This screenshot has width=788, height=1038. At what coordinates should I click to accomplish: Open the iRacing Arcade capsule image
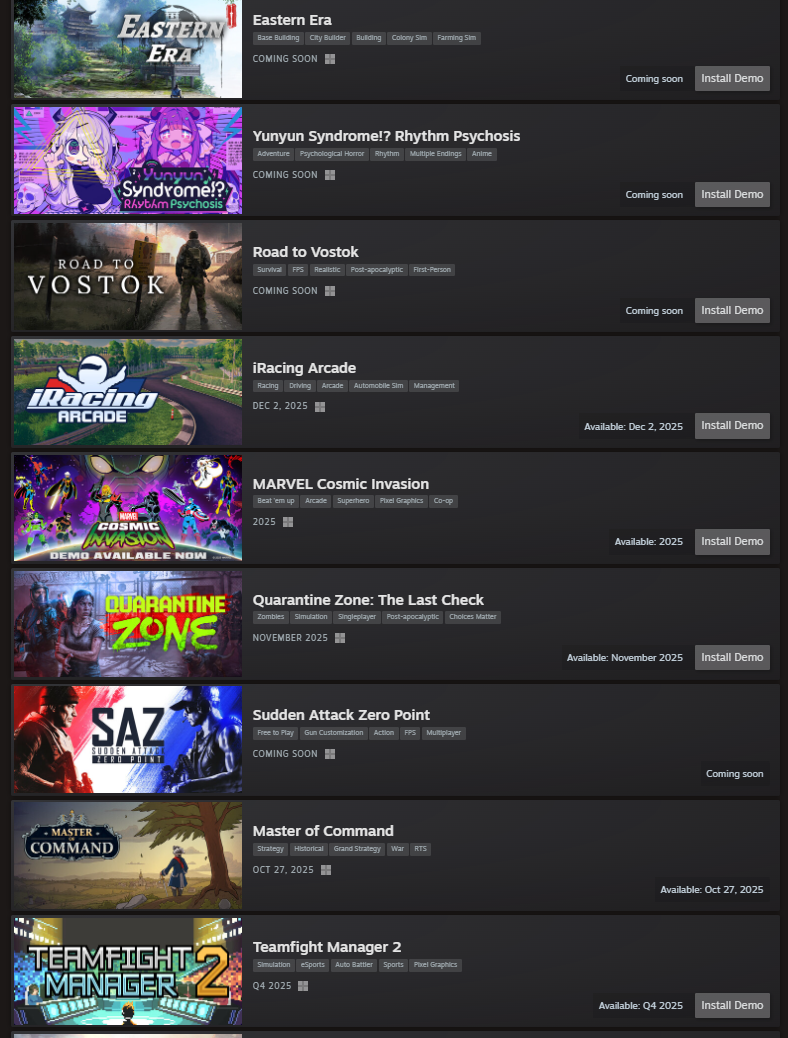[x=128, y=392]
